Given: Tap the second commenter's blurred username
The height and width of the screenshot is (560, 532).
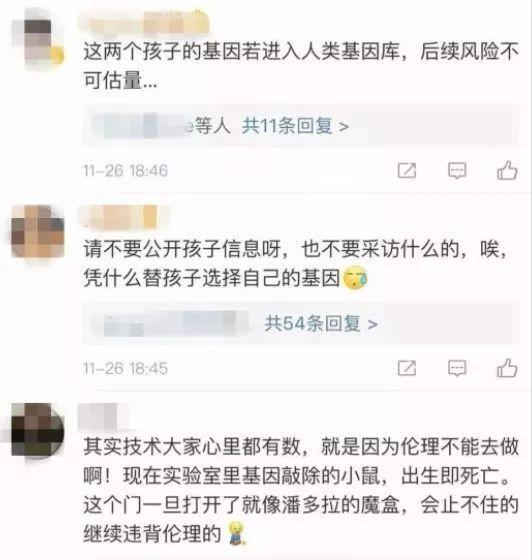Looking at the screenshot, I should 123,217.
